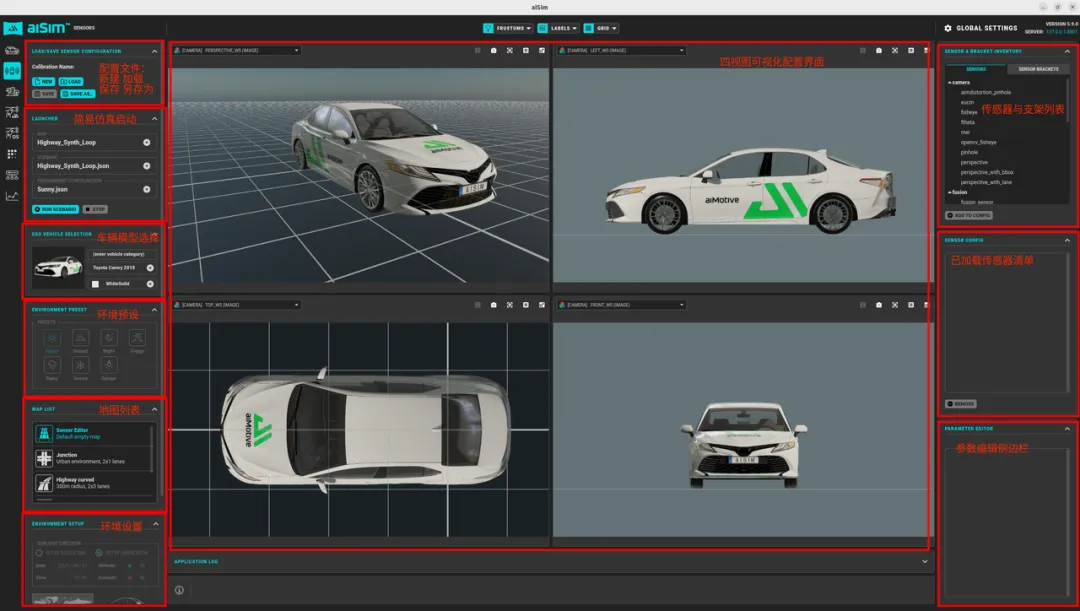
Task: Click the vehicle icon at top of left sidebar
Action: click(x=12, y=49)
